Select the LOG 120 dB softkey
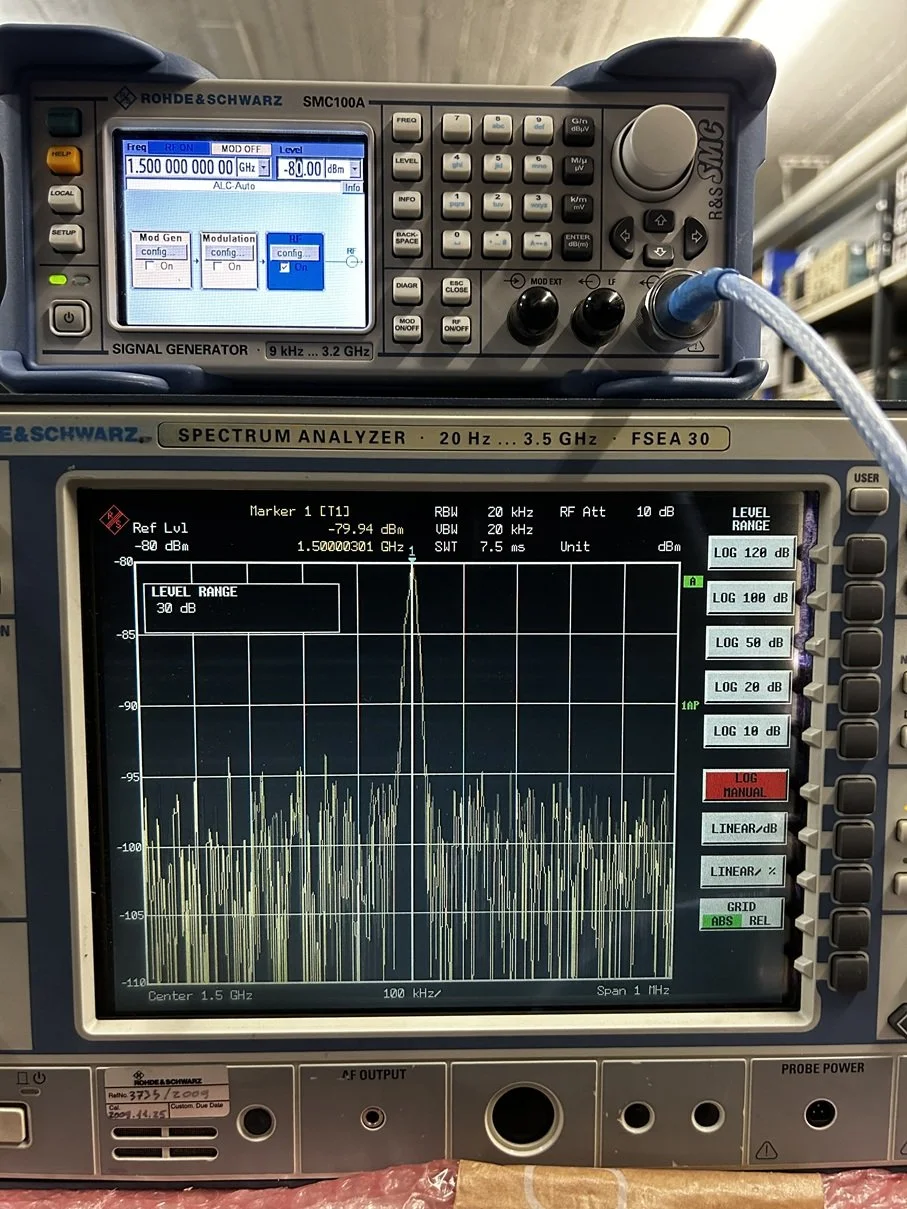This screenshot has width=907, height=1209. 750,553
